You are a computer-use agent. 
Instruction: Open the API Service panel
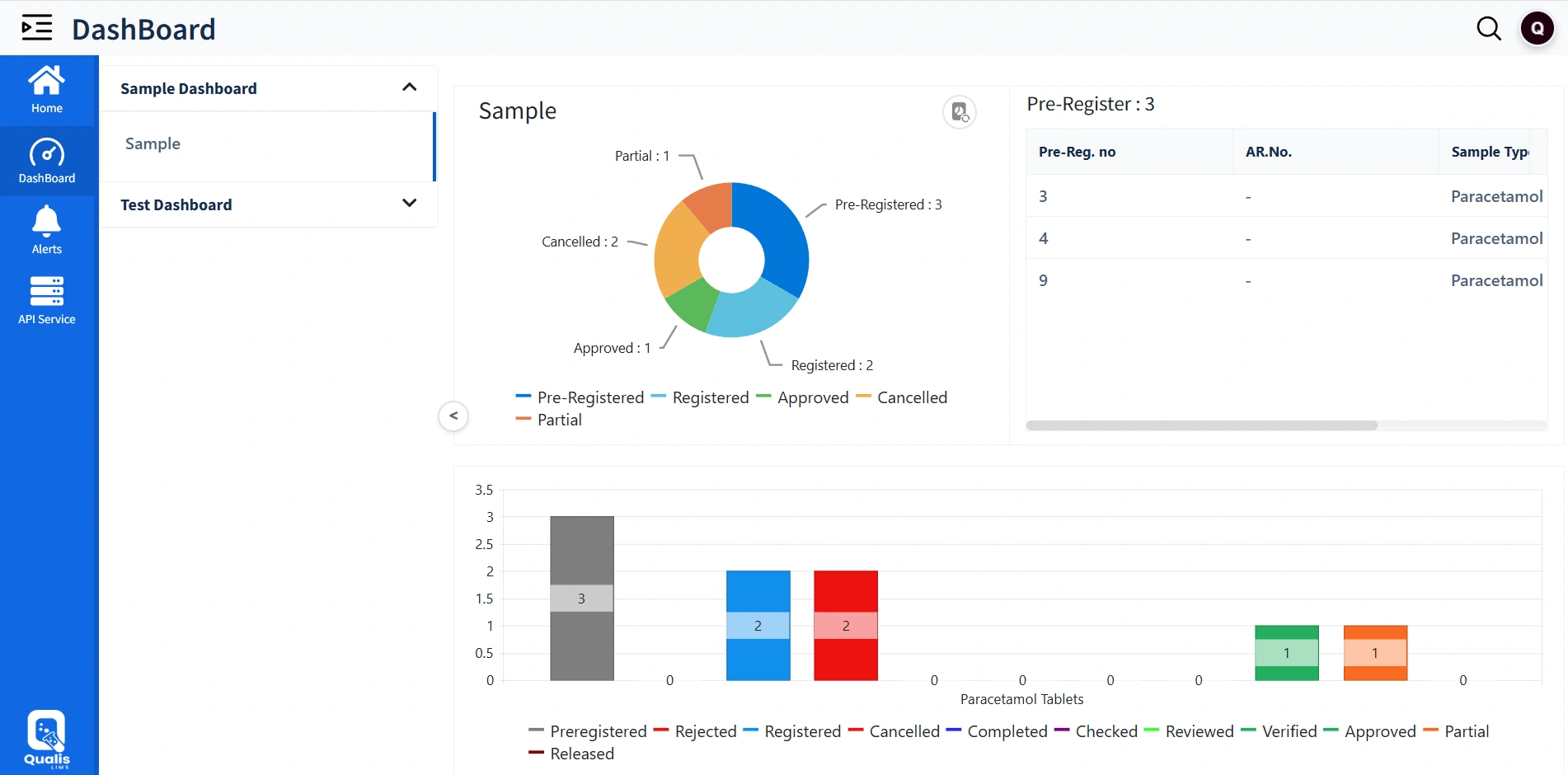click(x=47, y=298)
